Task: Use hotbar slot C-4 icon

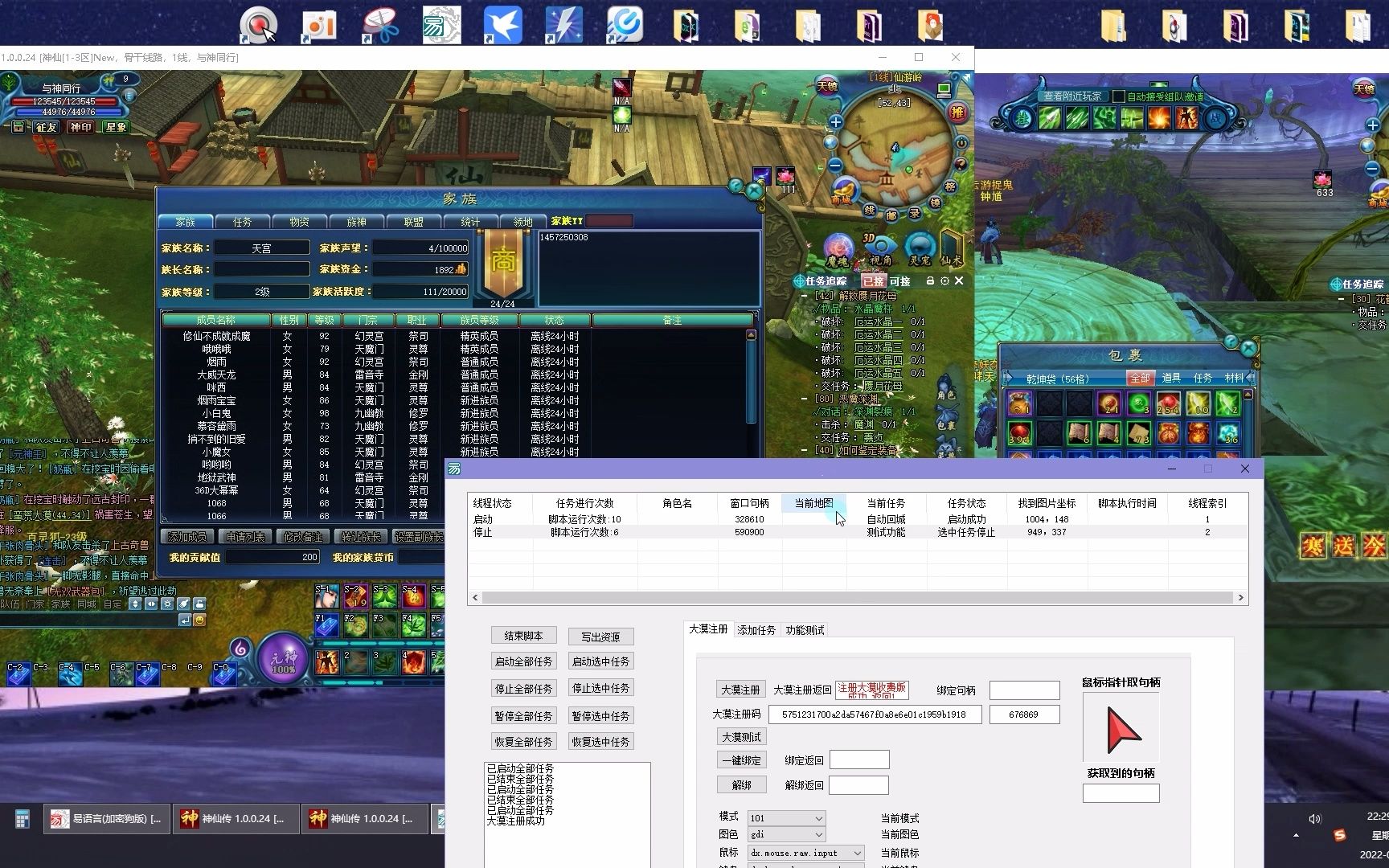Action: pyautogui.click(x=69, y=673)
